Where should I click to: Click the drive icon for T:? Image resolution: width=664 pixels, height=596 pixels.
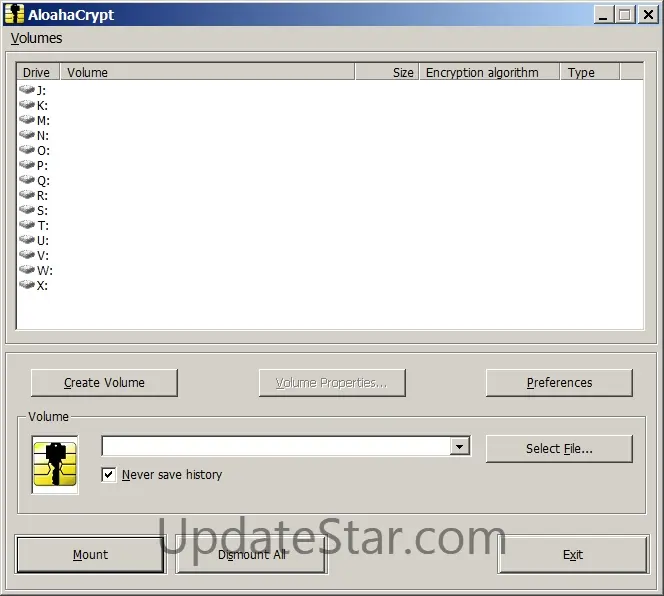click(27, 225)
